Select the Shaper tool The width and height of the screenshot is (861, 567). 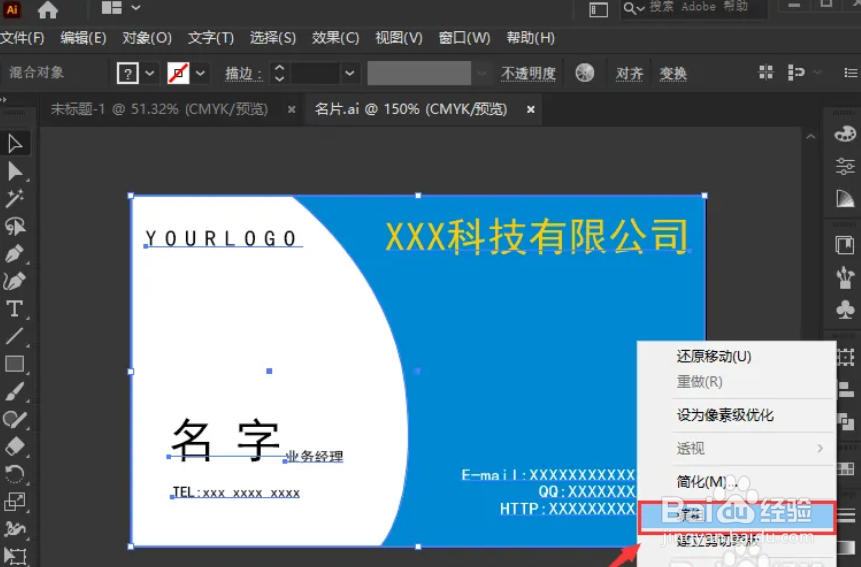pos(15,419)
